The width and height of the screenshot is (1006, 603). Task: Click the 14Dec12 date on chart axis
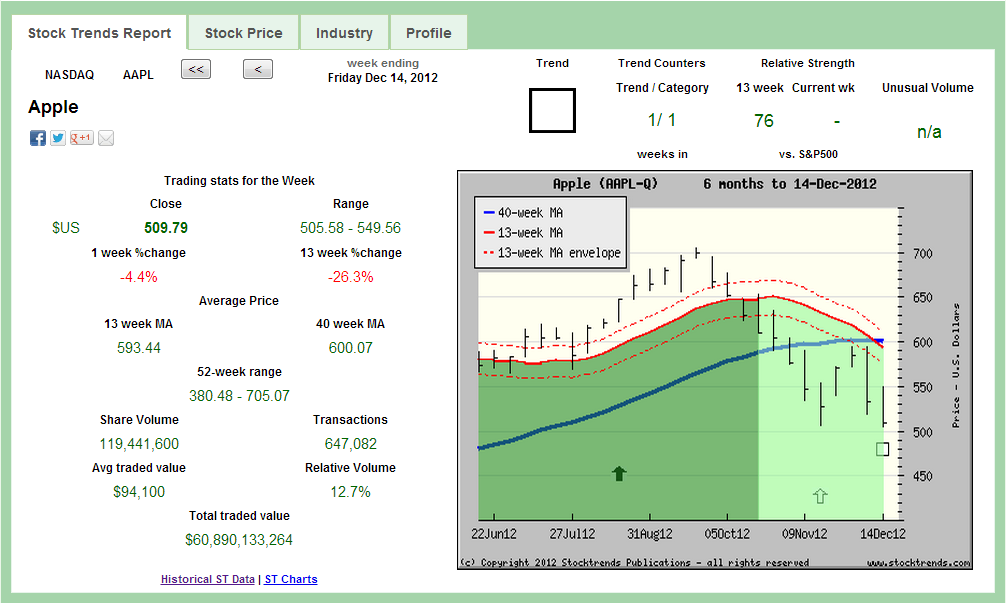(883, 534)
